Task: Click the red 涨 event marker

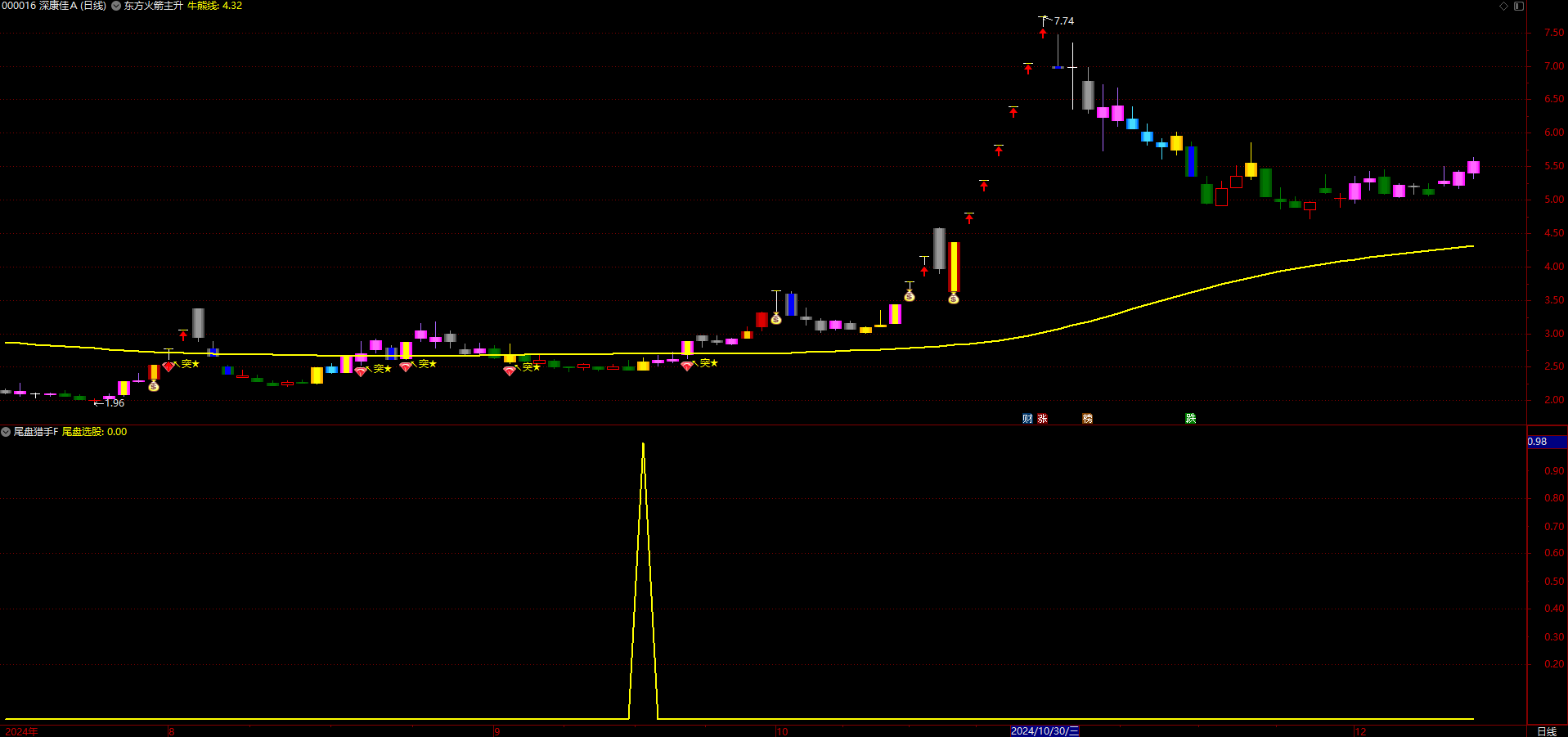Action: [x=1042, y=418]
